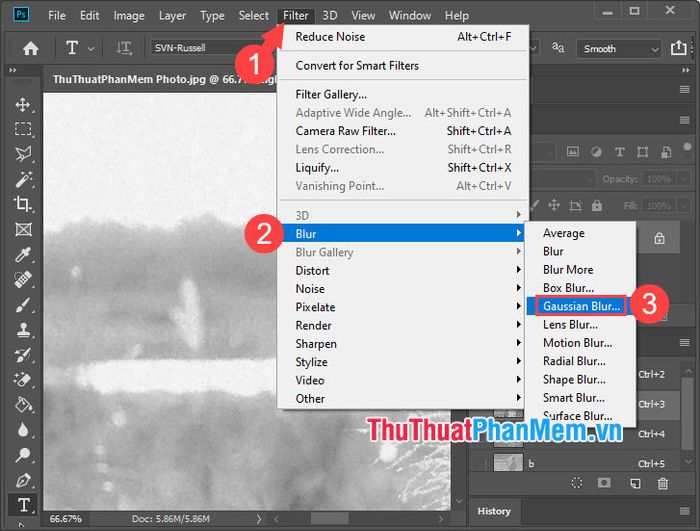The image size is (700, 531).
Task: Delete current channel trash icon
Action: click(662, 483)
